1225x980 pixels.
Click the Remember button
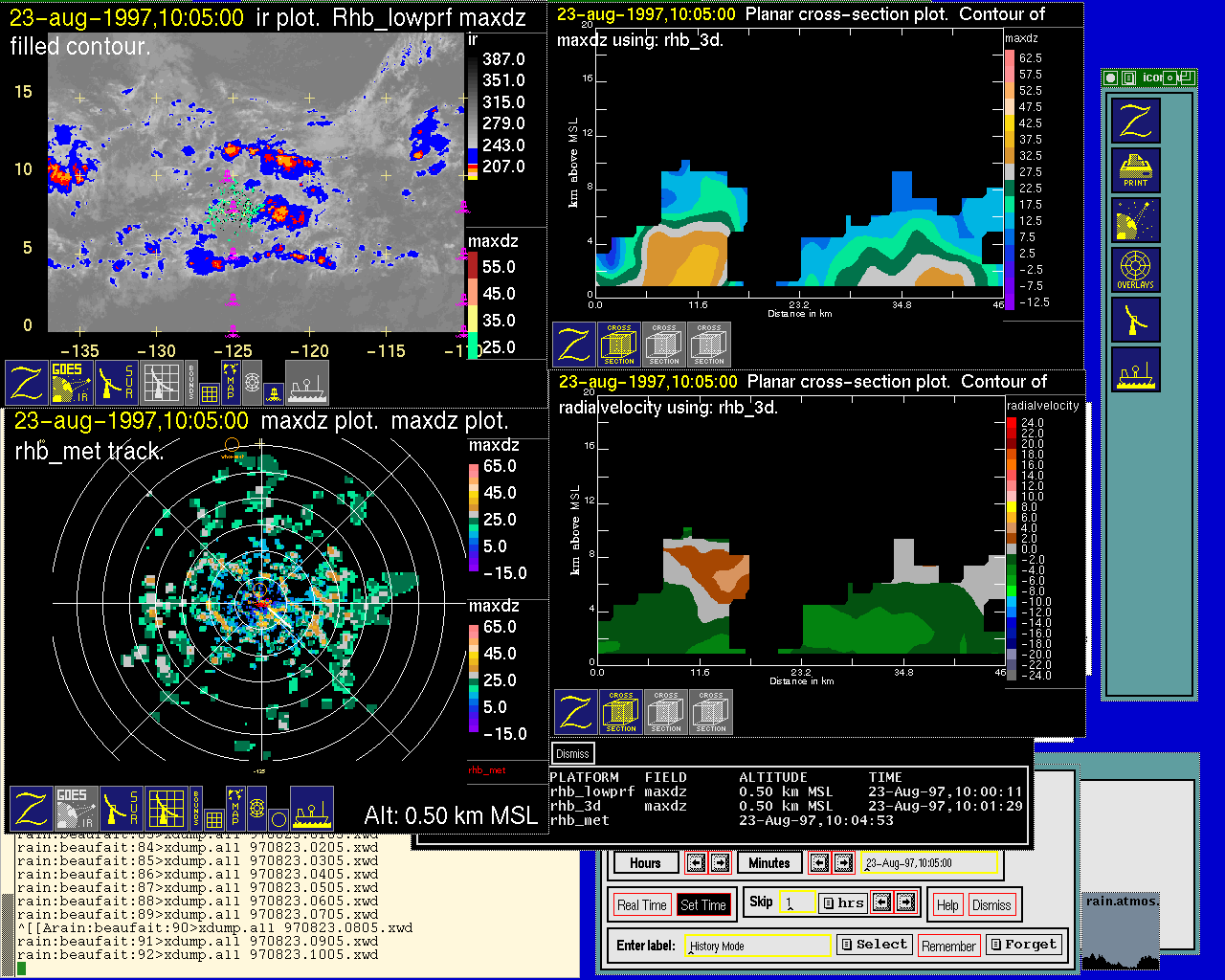click(948, 946)
